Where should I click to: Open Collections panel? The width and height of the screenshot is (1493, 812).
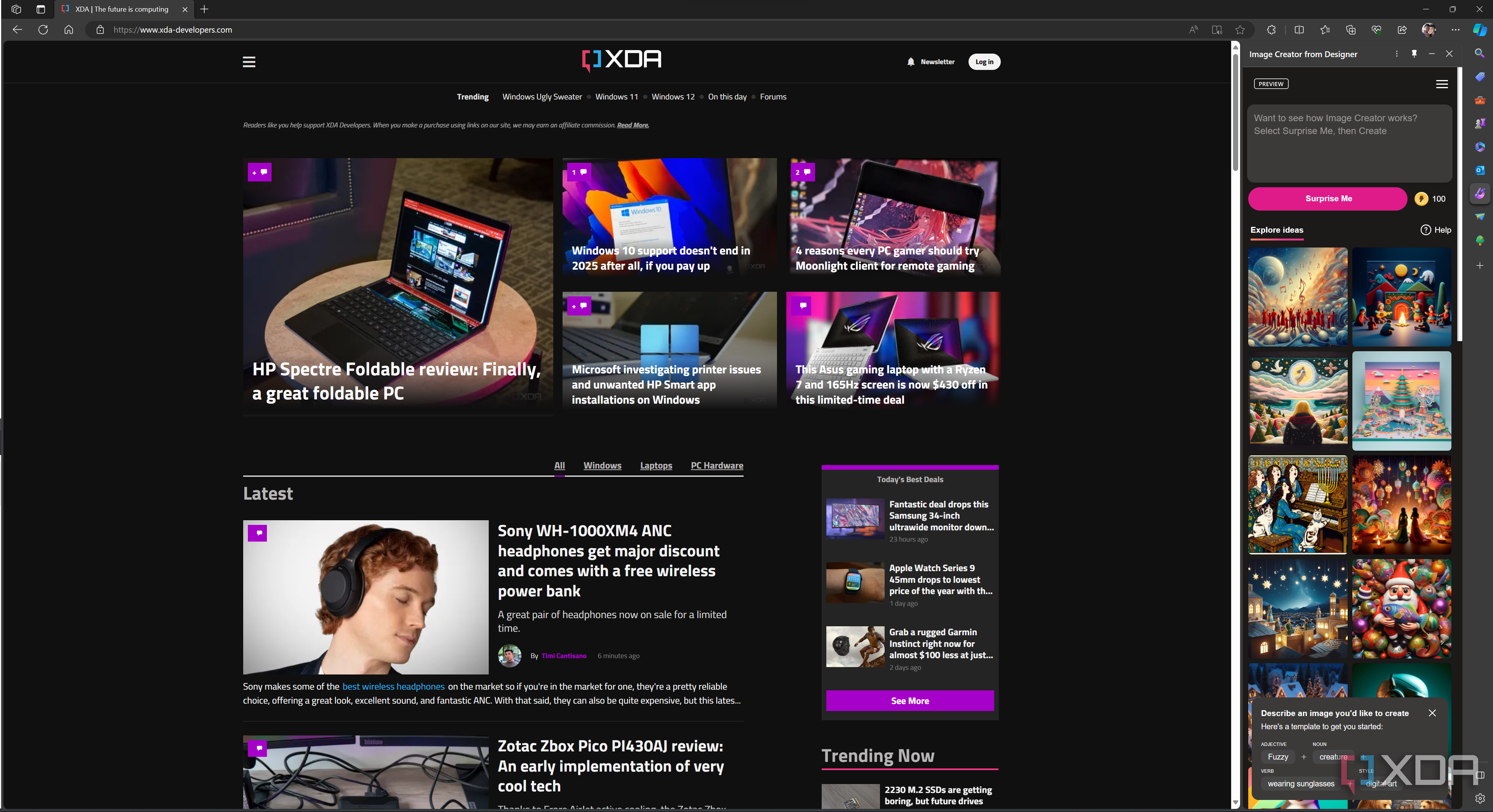coord(1350,30)
